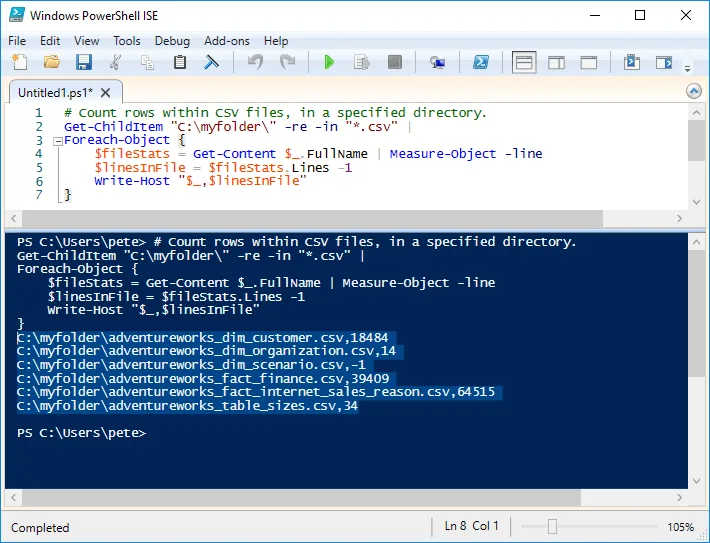
Task: Click the PS C:\Users\pete> console prompt line
Action: click(x=82, y=433)
